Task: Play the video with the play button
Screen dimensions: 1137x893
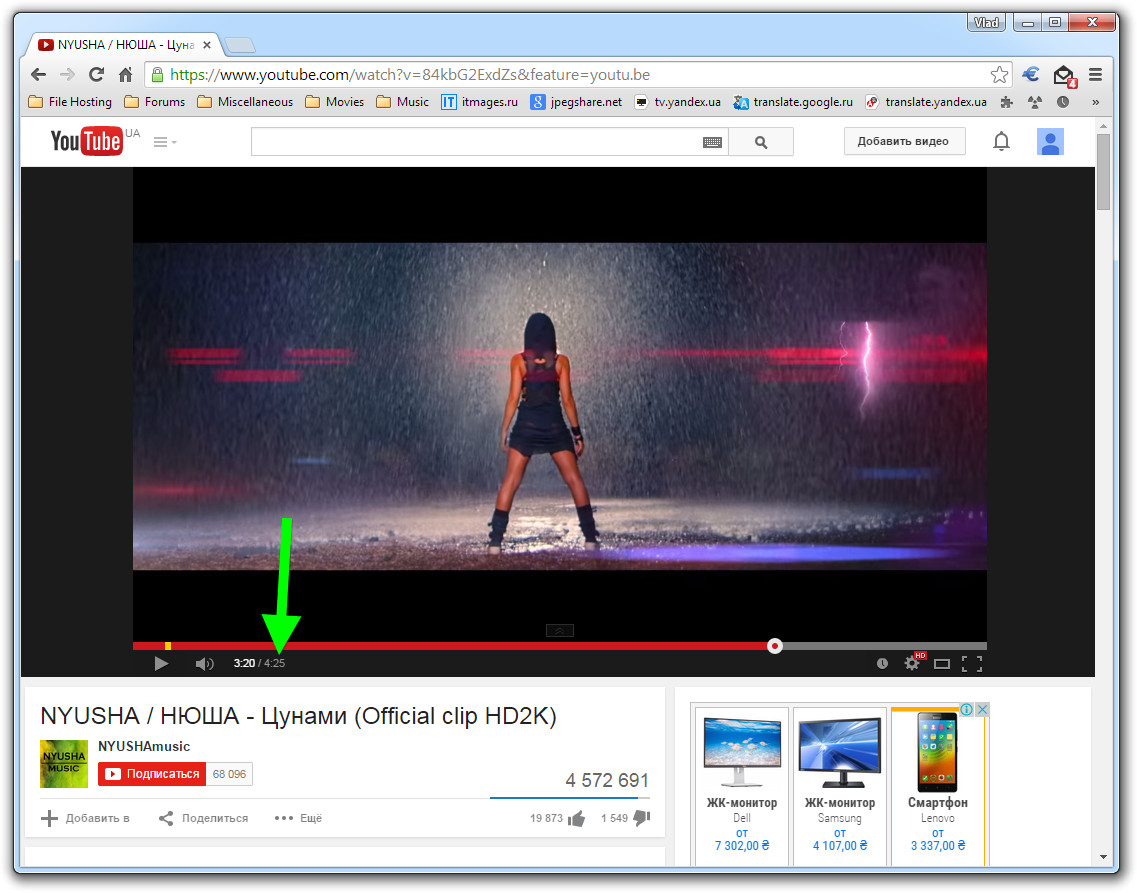Action: click(161, 663)
